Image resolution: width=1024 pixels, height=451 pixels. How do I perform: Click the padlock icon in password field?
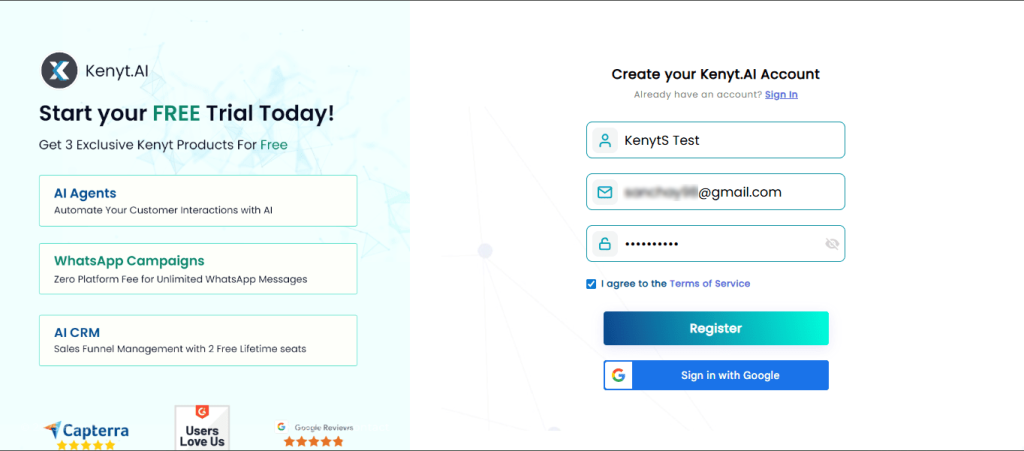tap(605, 244)
